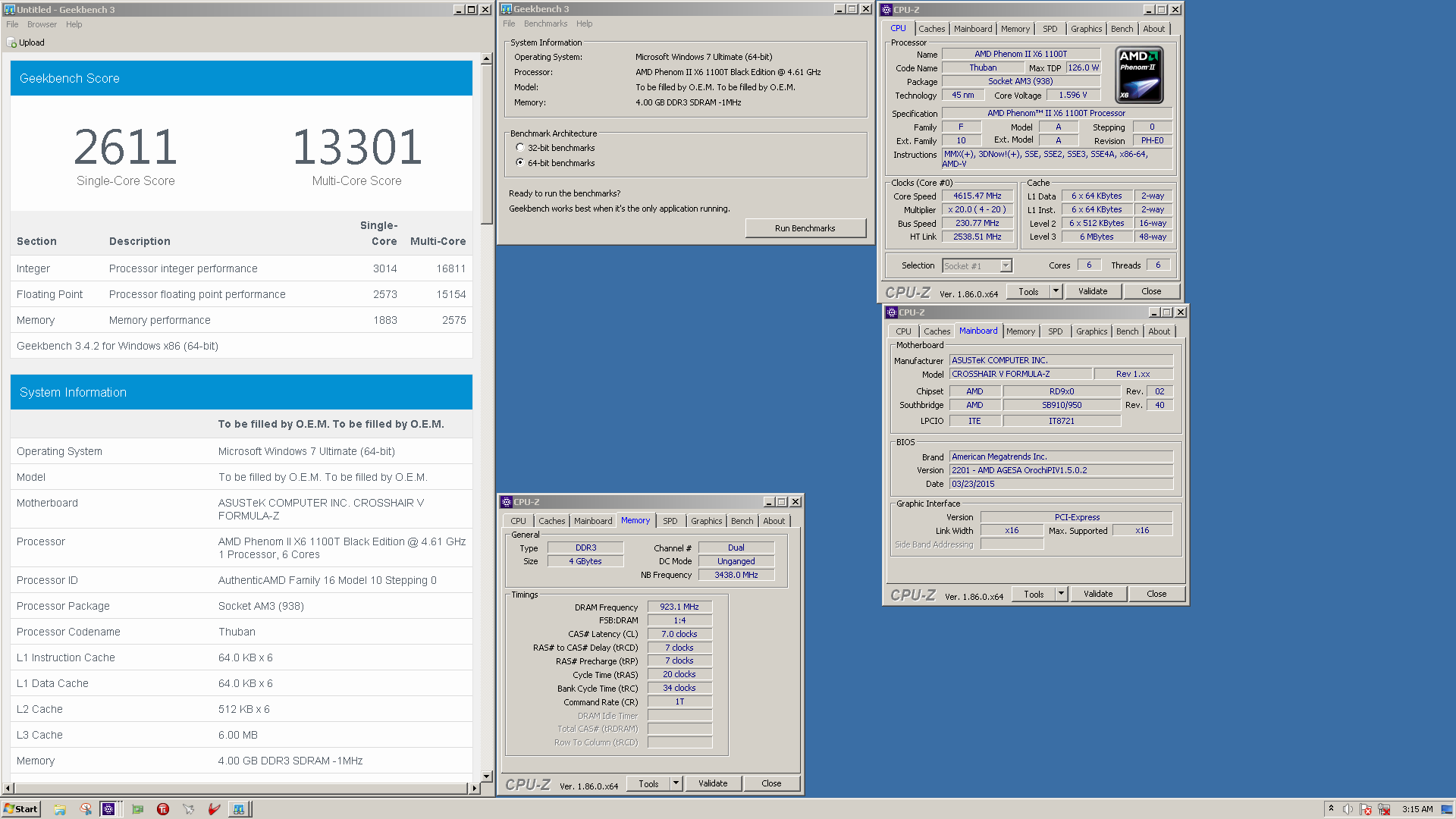1456x819 pixels.
Task: Click Geekbench results window title icon
Action: [9, 10]
